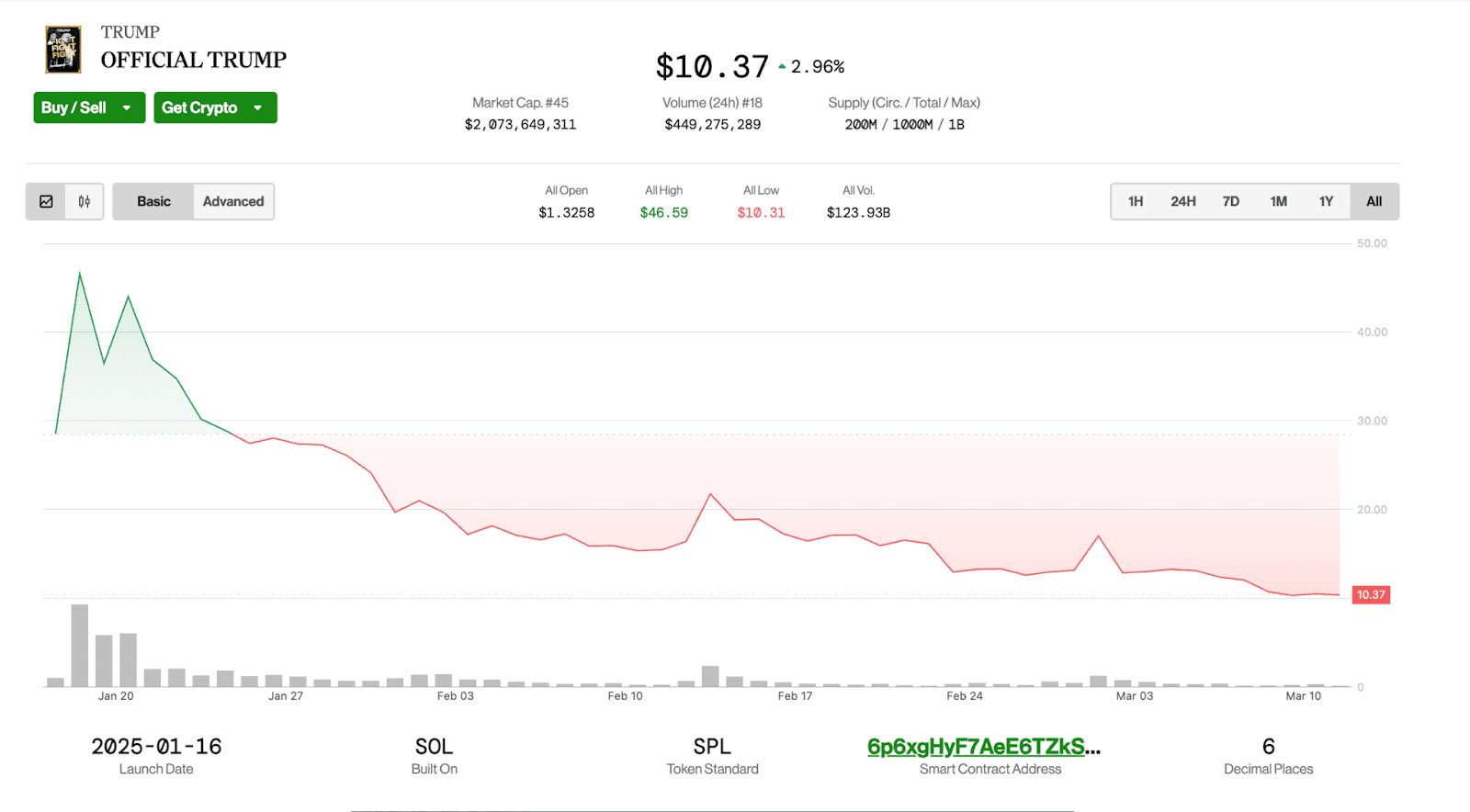1470x812 pixels.
Task: Show the 7D time range
Action: tap(1231, 201)
